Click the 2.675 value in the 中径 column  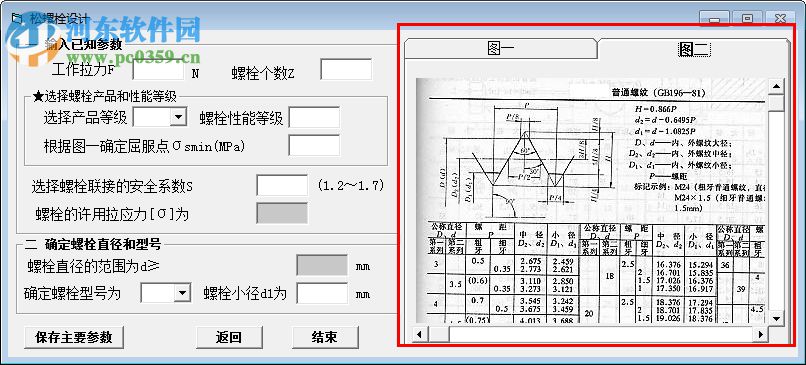[x=529, y=261]
